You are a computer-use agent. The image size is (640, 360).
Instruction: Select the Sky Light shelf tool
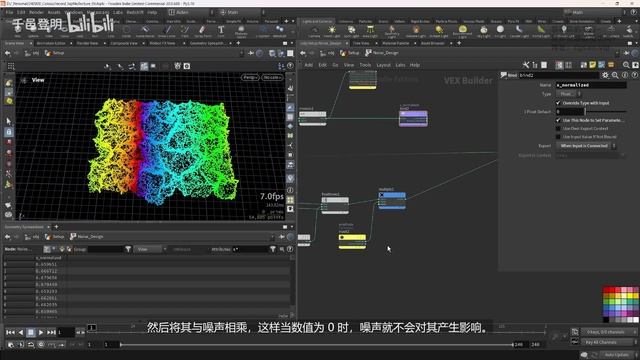click(484, 31)
